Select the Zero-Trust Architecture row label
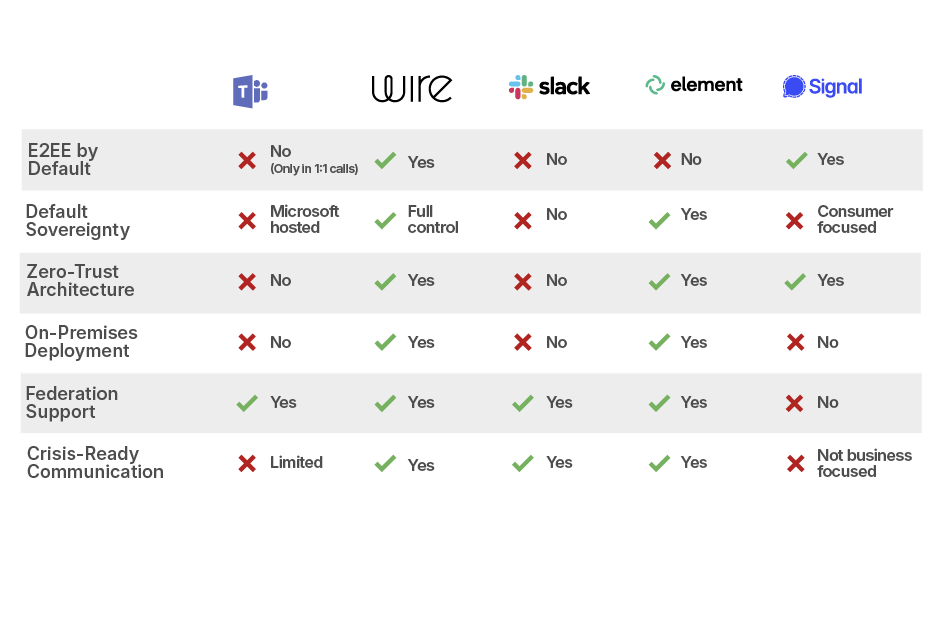 coord(80,281)
